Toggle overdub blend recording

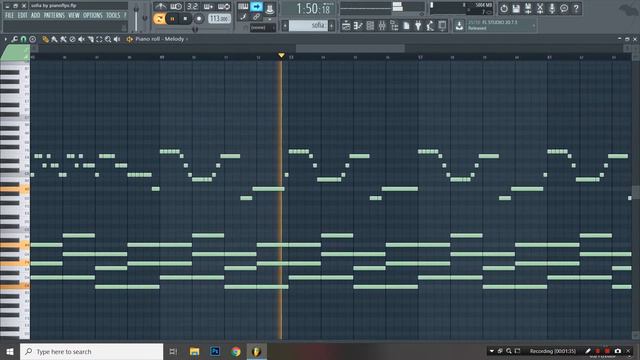(208, 7)
